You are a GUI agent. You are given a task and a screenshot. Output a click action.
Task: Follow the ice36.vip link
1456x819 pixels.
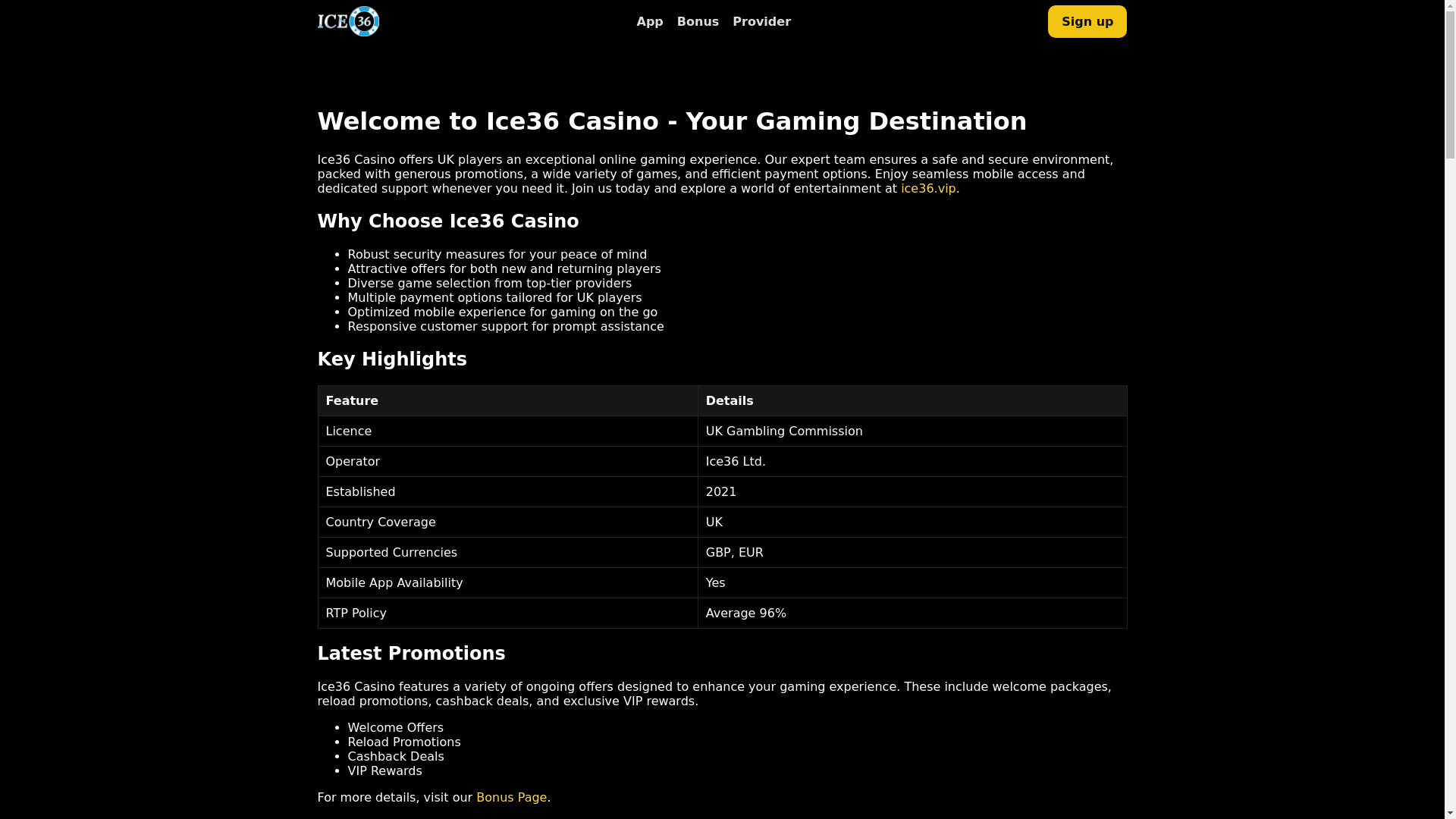pyautogui.click(x=928, y=189)
